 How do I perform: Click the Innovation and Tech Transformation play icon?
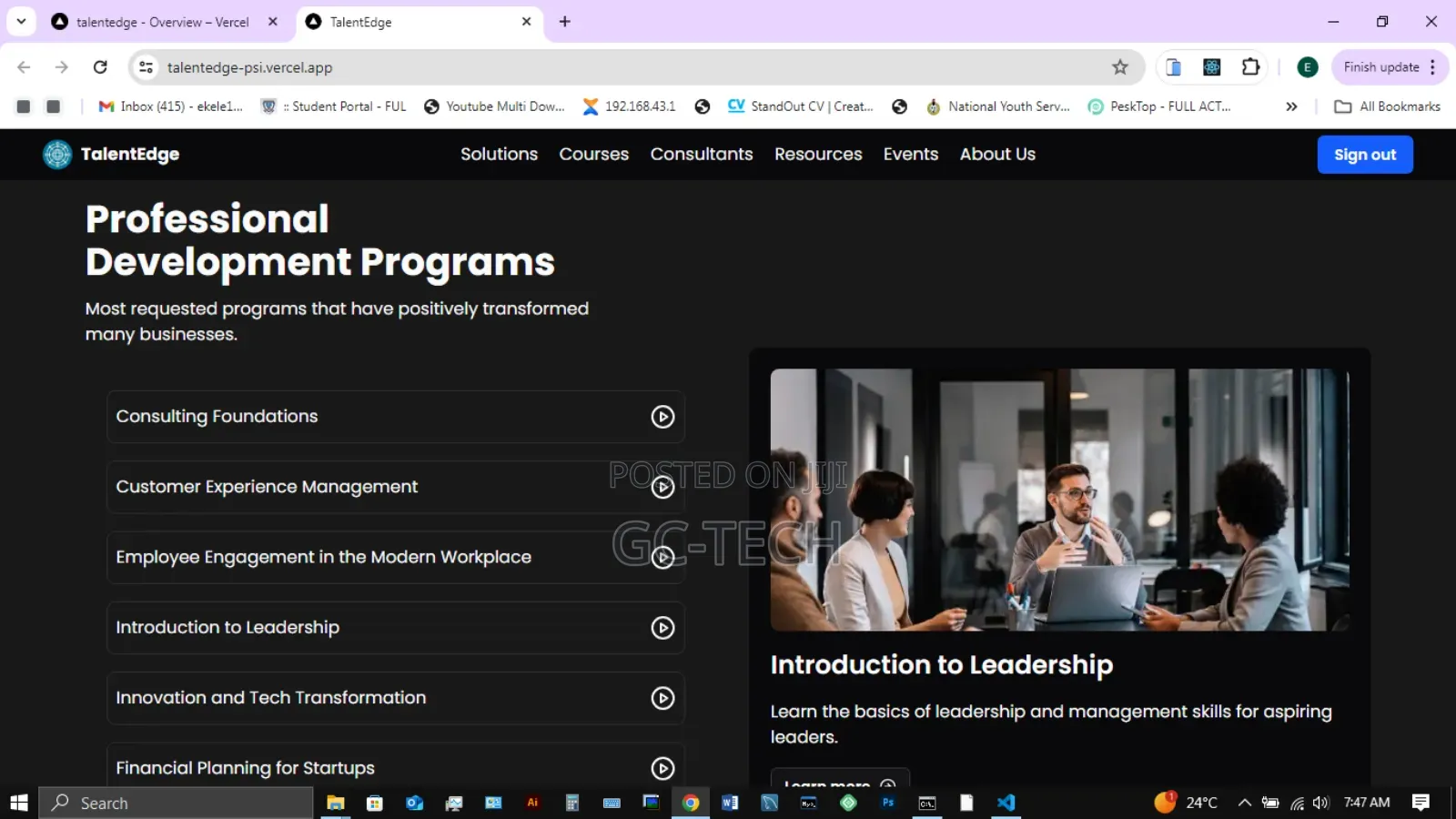tap(662, 698)
